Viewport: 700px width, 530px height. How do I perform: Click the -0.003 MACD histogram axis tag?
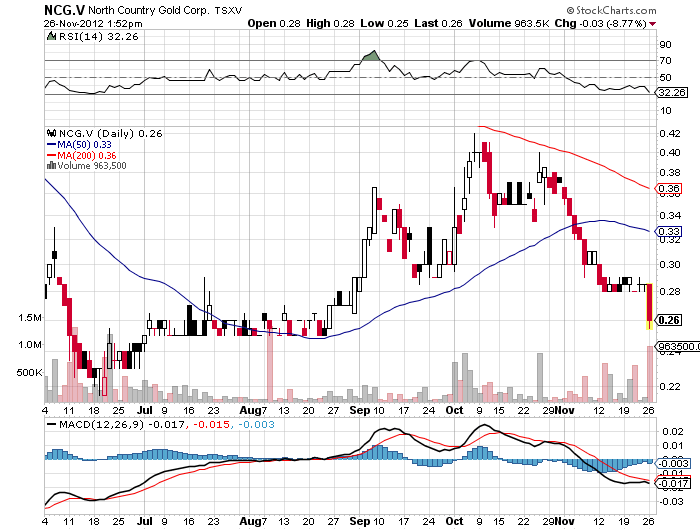[x=672, y=463]
